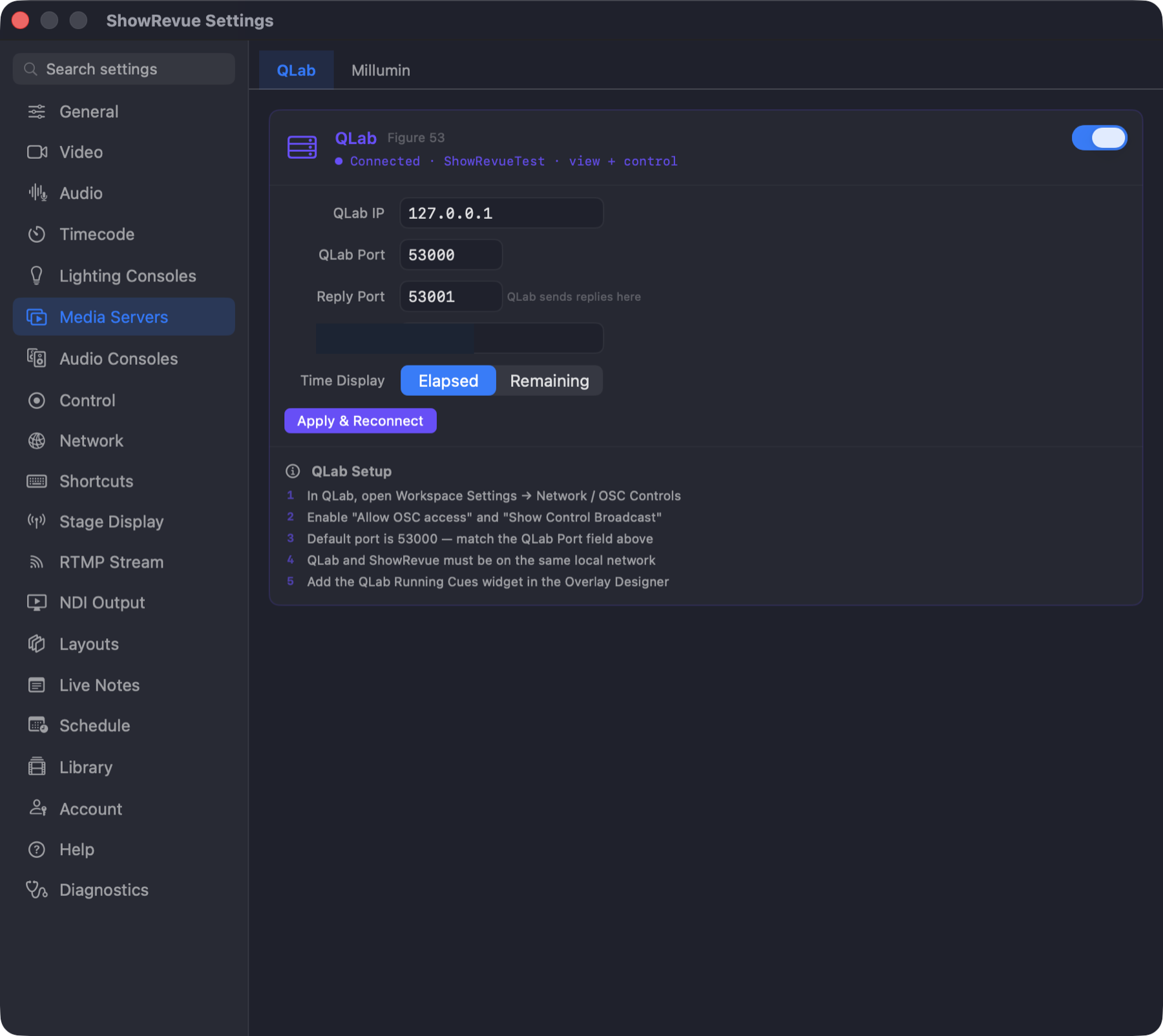This screenshot has width=1163, height=1036.
Task: Open the Media Servers section
Action: click(124, 317)
